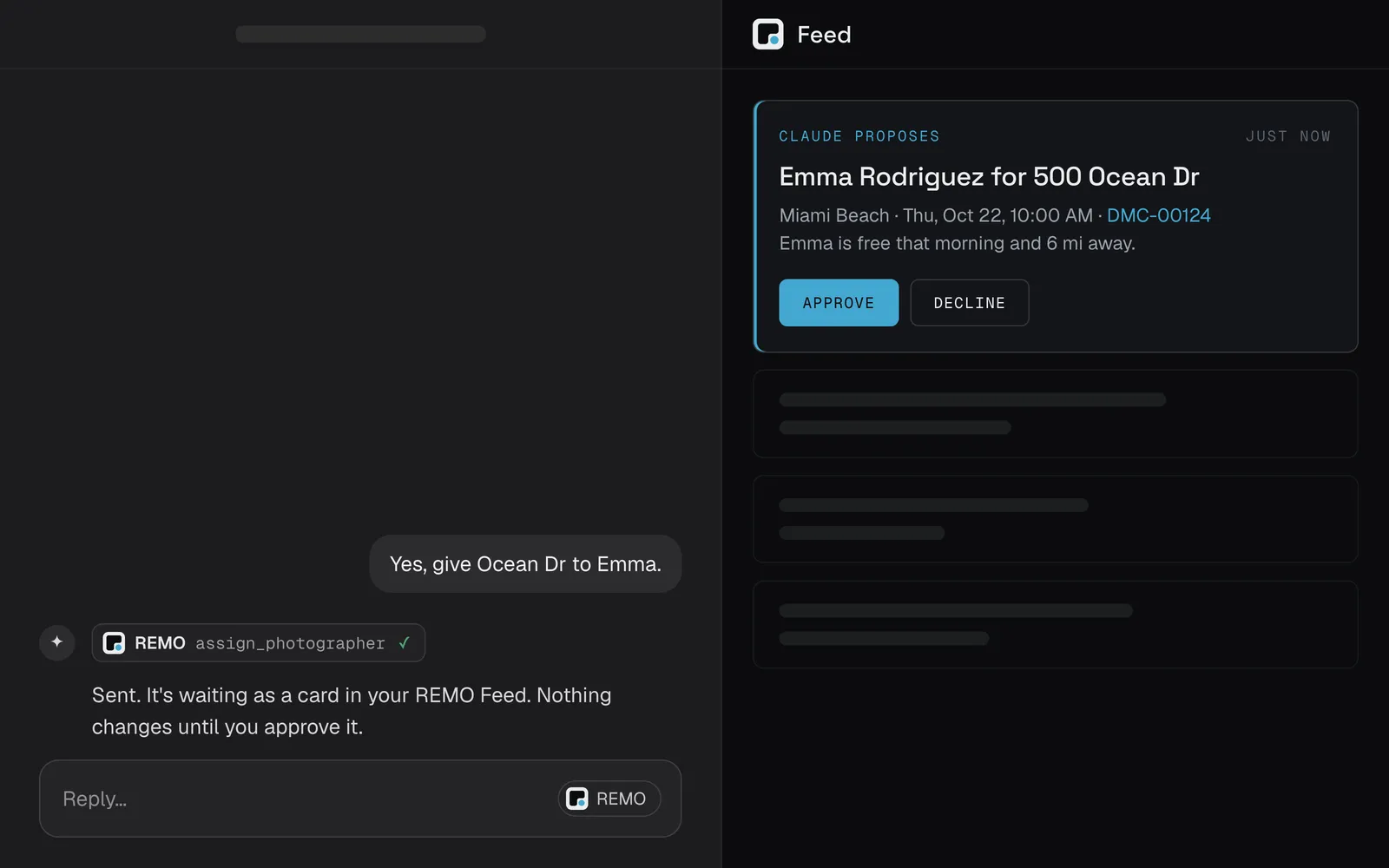This screenshot has height=868, width=1389.
Task: Open the DMC-00124 link
Action: (x=1158, y=215)
